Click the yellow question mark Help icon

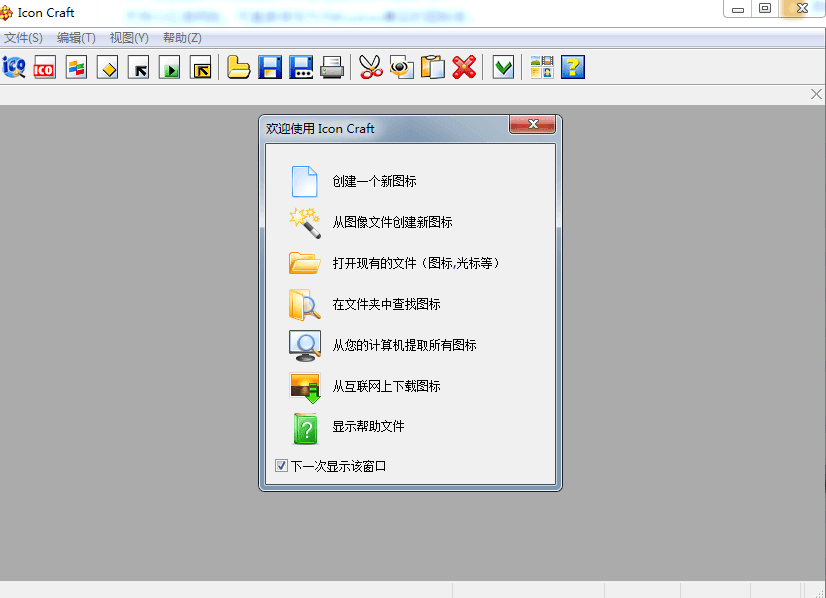tap(573, 67)
